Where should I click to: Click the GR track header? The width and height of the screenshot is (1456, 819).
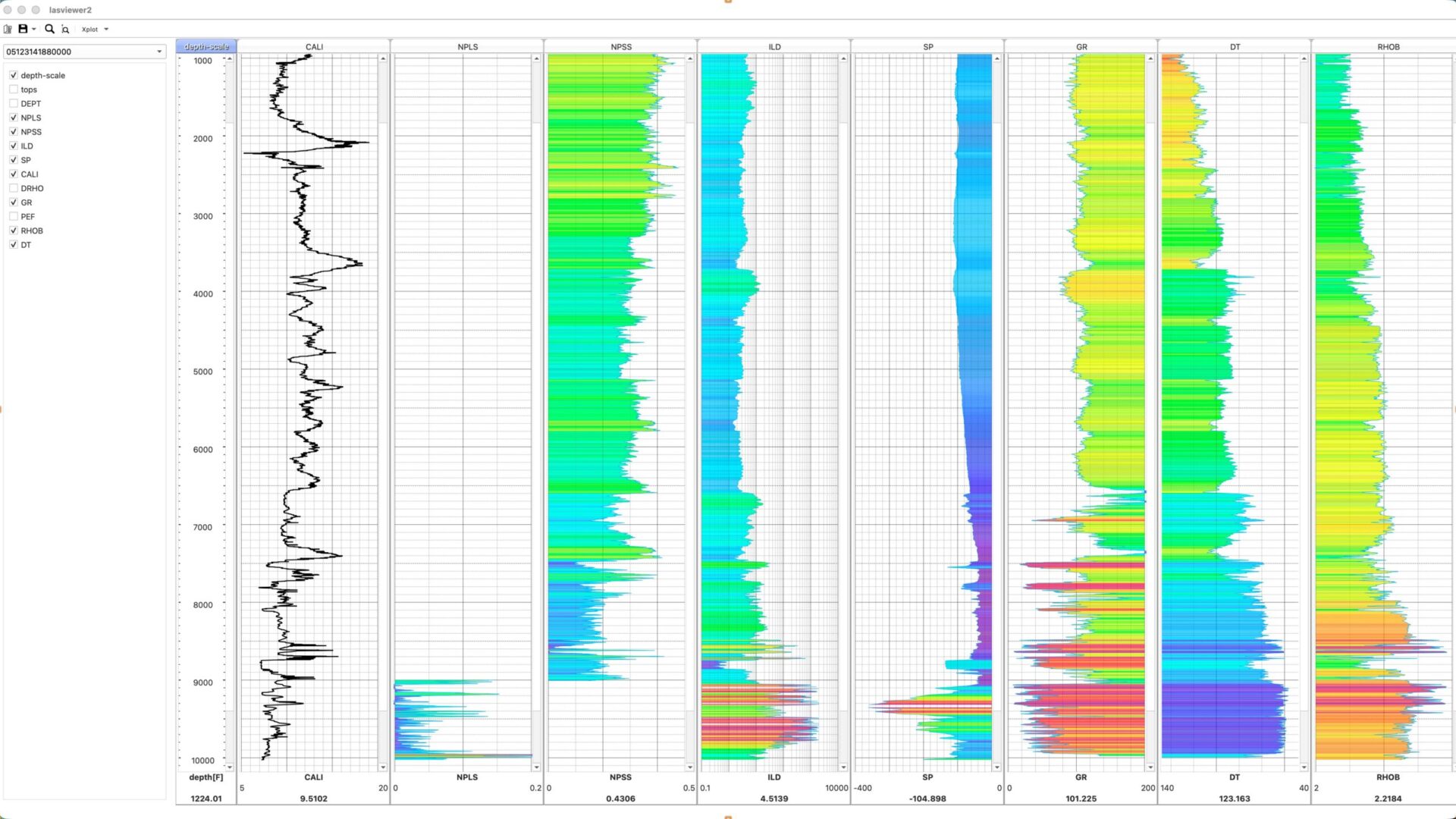1081,46
